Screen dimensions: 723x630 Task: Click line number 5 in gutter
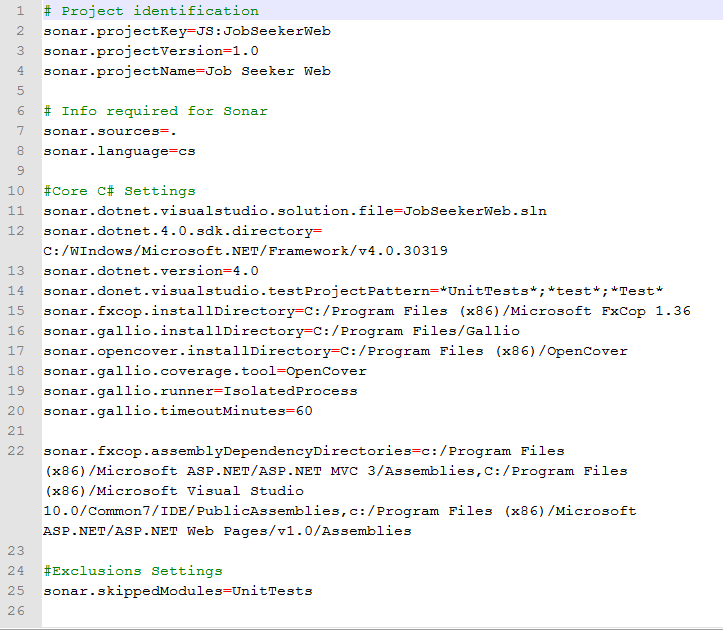tap(20, 91)
